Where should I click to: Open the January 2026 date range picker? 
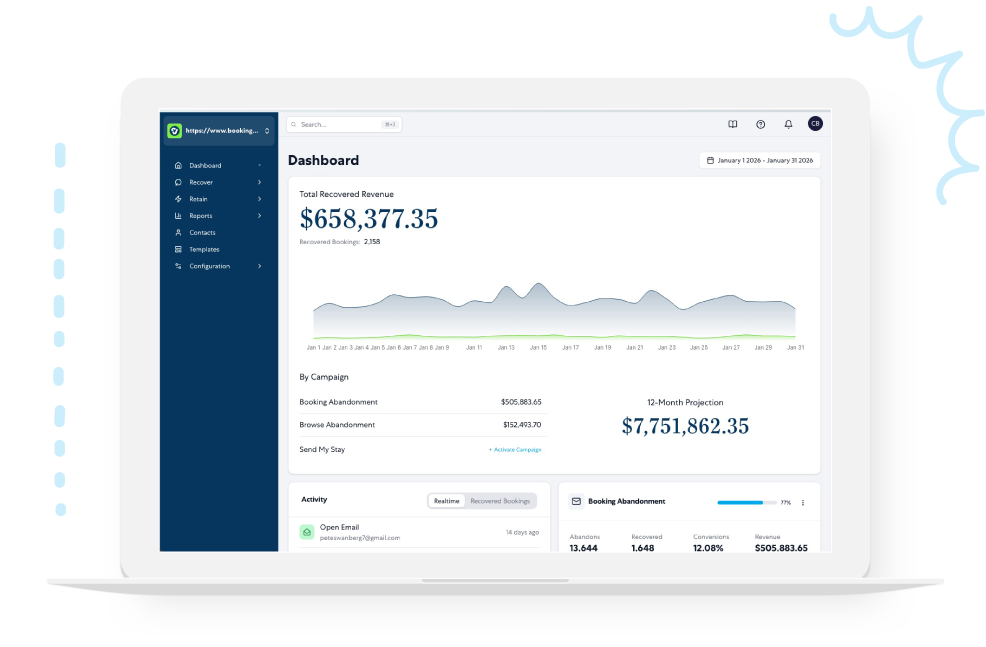coord(760,160)
